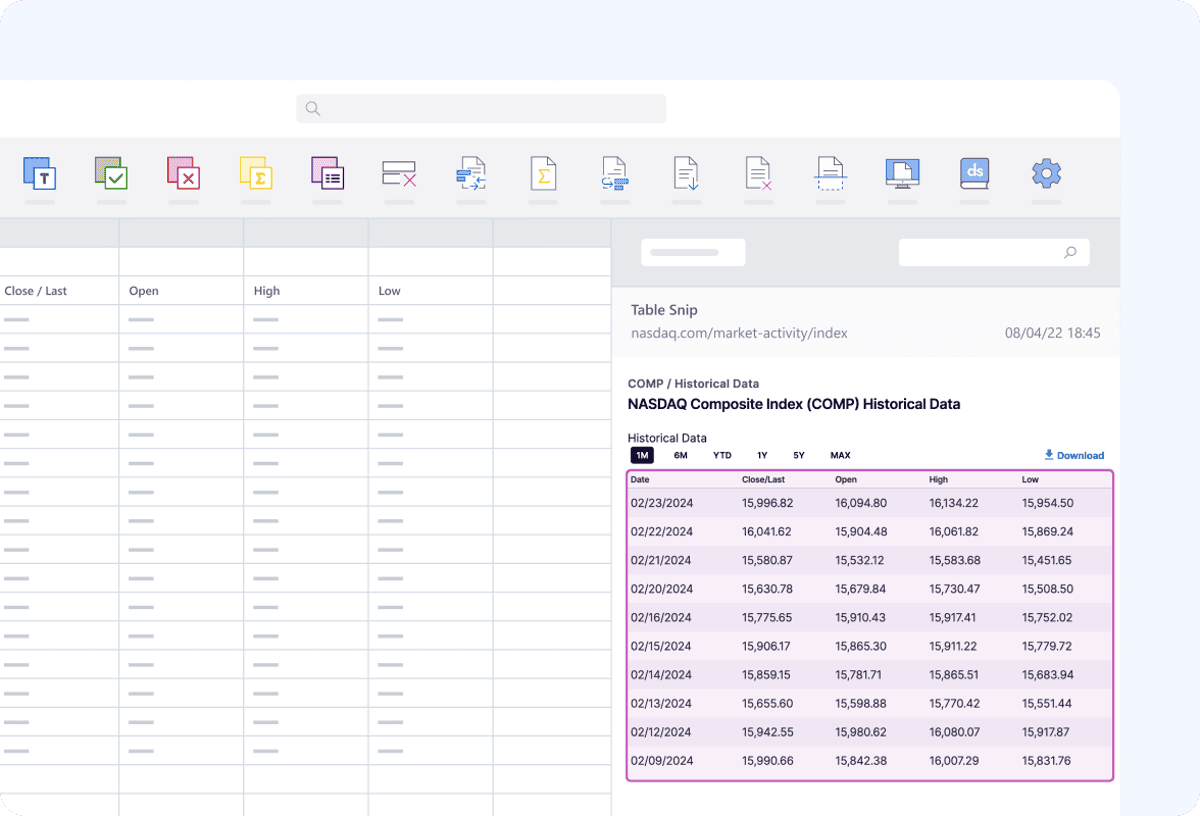Screen dimensions: 1200x816
Task: Switch to the 6M range tab
Action: click(x=681, y=455)
